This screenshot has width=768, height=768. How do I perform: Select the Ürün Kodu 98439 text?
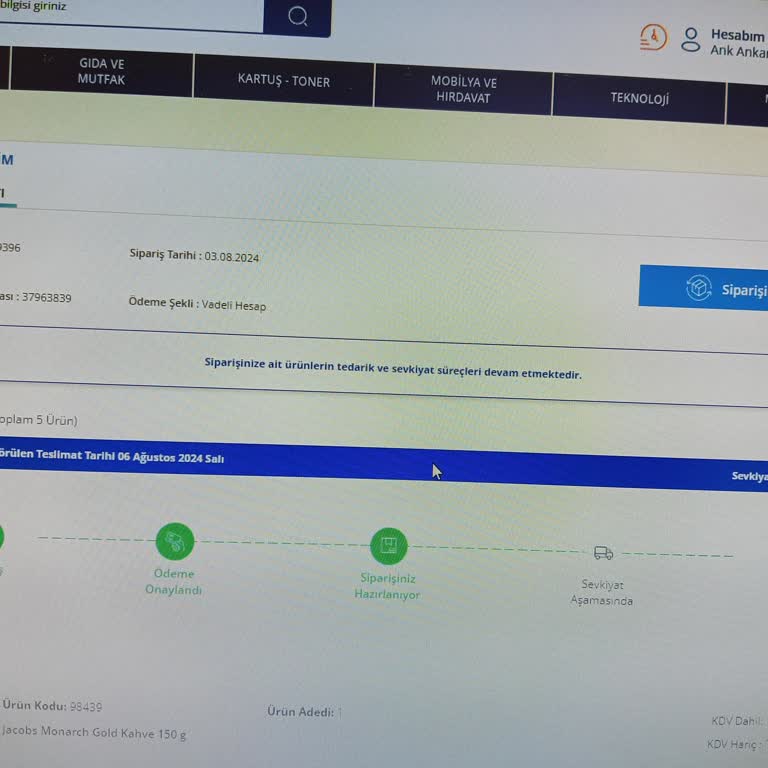tap(52, 706)
